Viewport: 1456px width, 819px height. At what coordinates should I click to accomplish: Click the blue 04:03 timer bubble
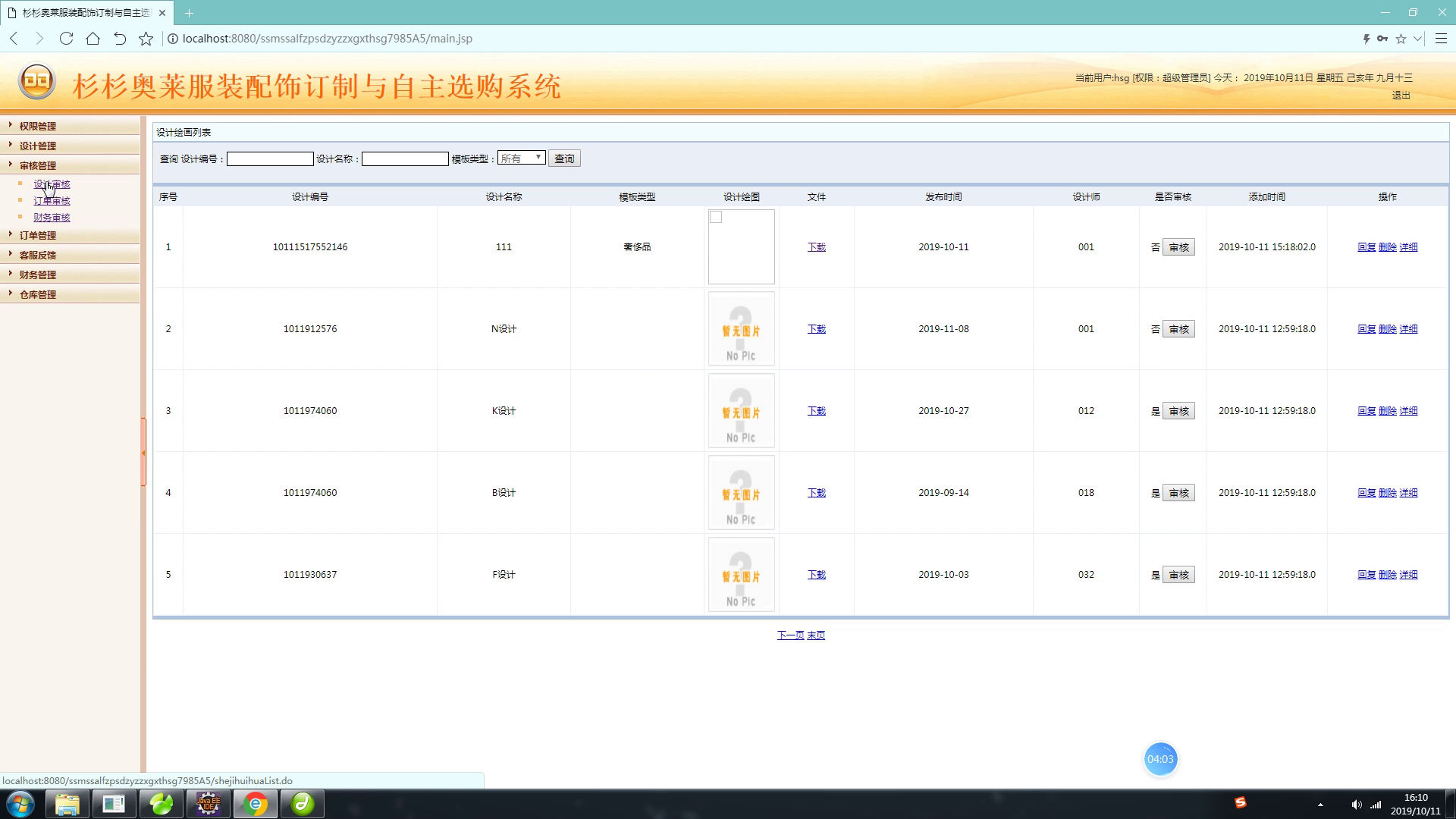[x=1160, y=759]
